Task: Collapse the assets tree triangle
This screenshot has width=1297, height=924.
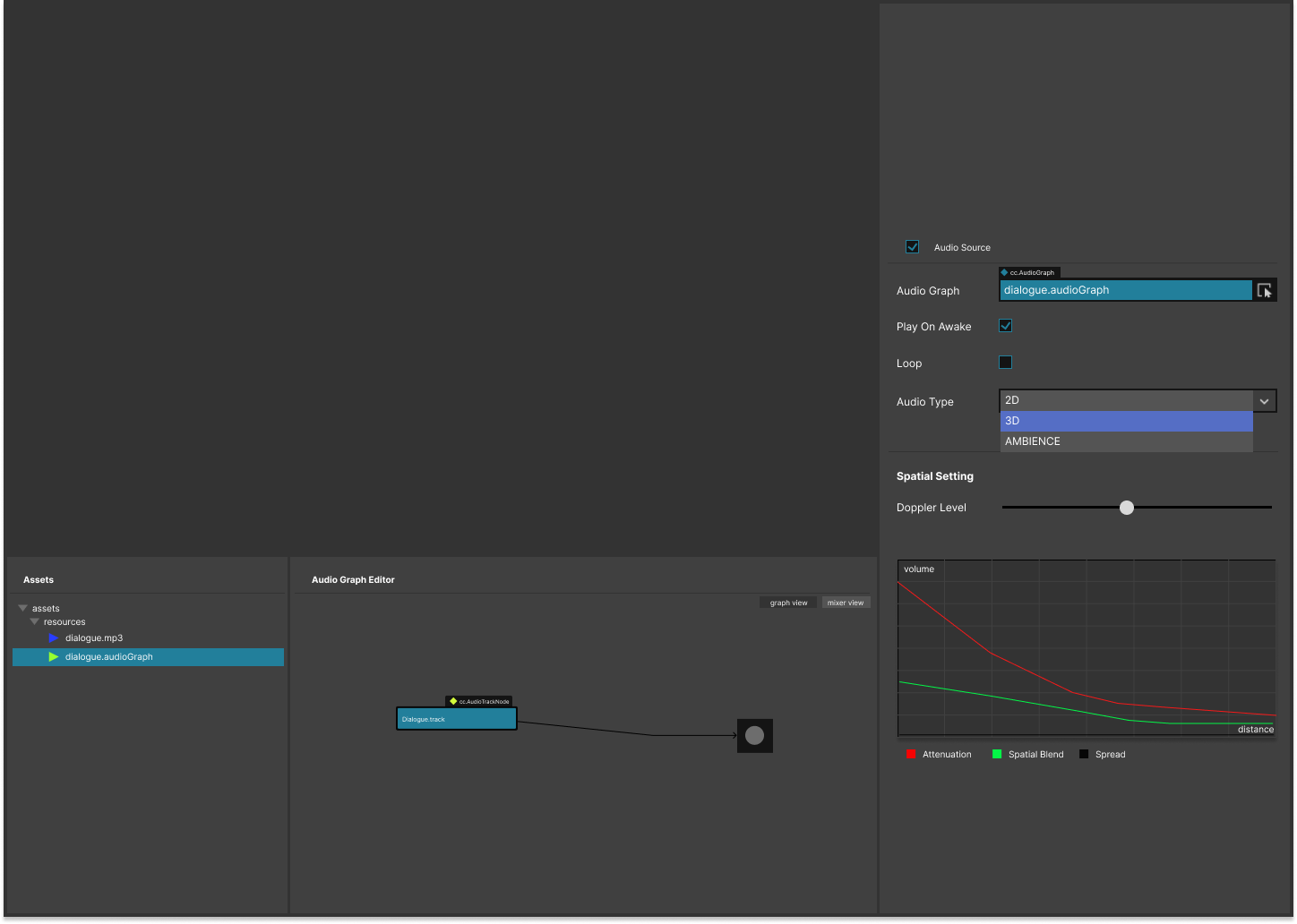Action: [x=21, y=607]
